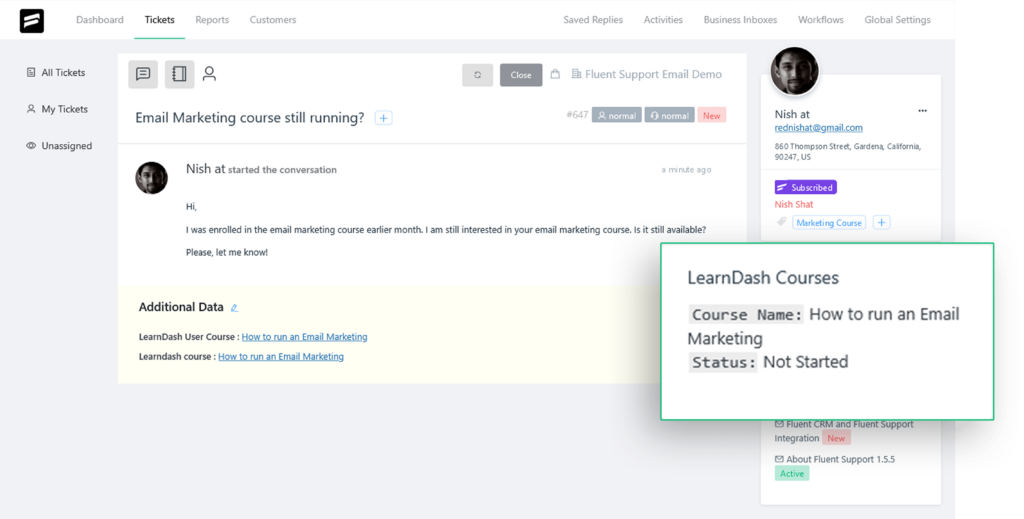
Task: Open the Workflows page
Action: 820,20
